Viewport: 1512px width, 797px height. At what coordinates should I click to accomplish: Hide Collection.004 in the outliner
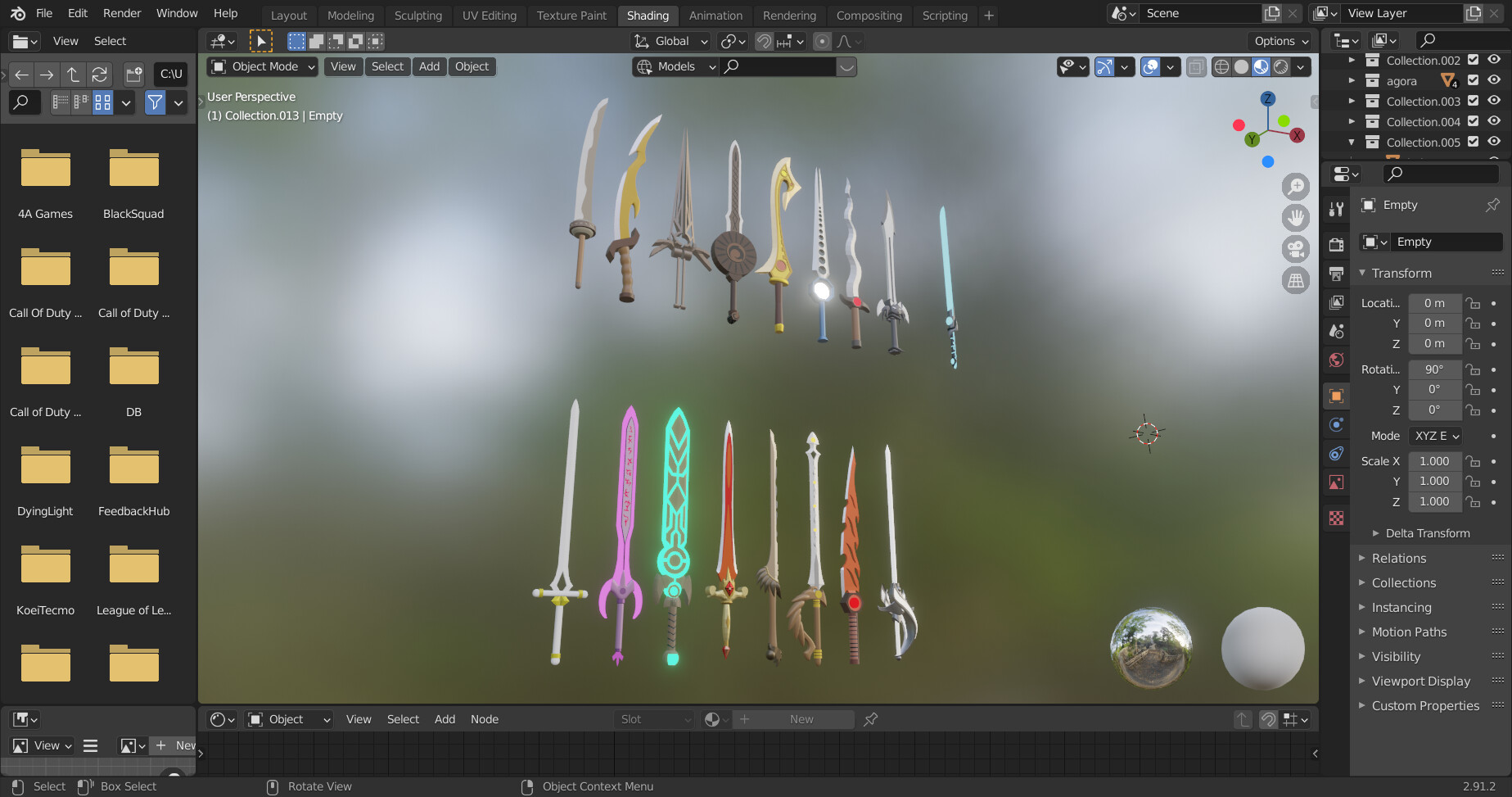[x=1493, y=121]
